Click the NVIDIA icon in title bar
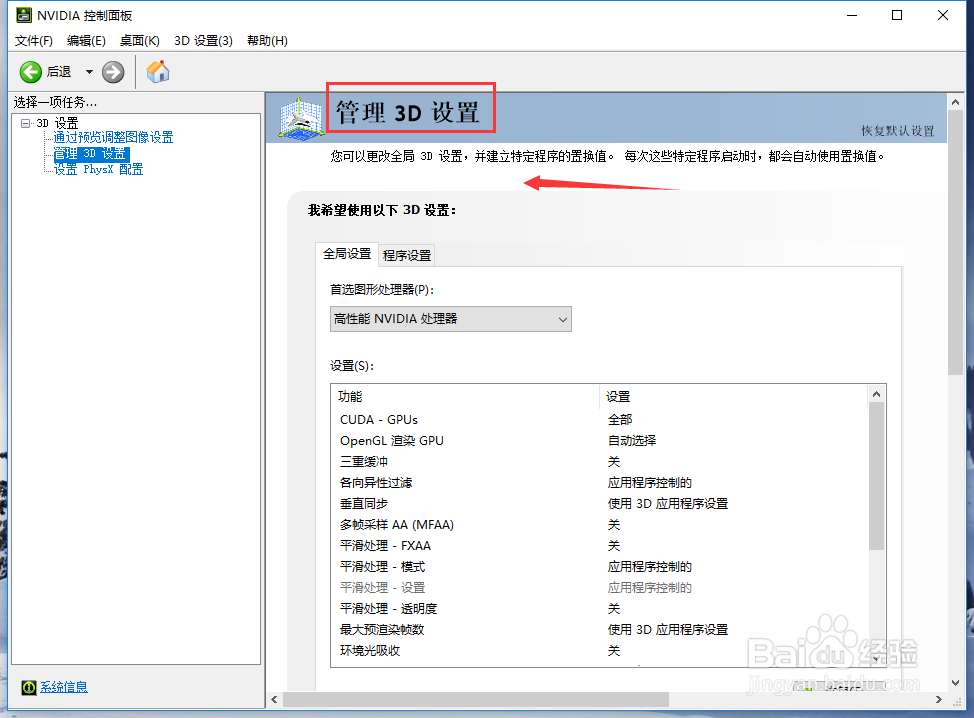The image size is (974, 718). click(24, 15)
